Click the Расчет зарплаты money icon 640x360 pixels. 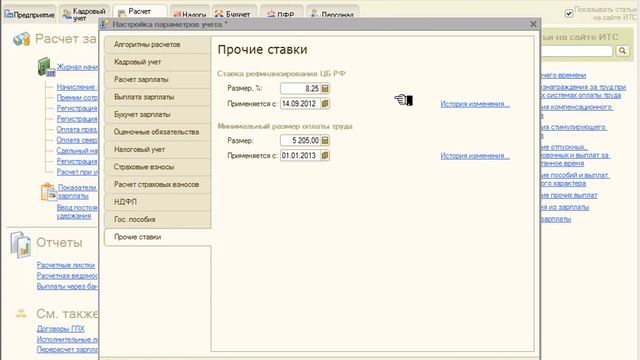click(22, 39)
